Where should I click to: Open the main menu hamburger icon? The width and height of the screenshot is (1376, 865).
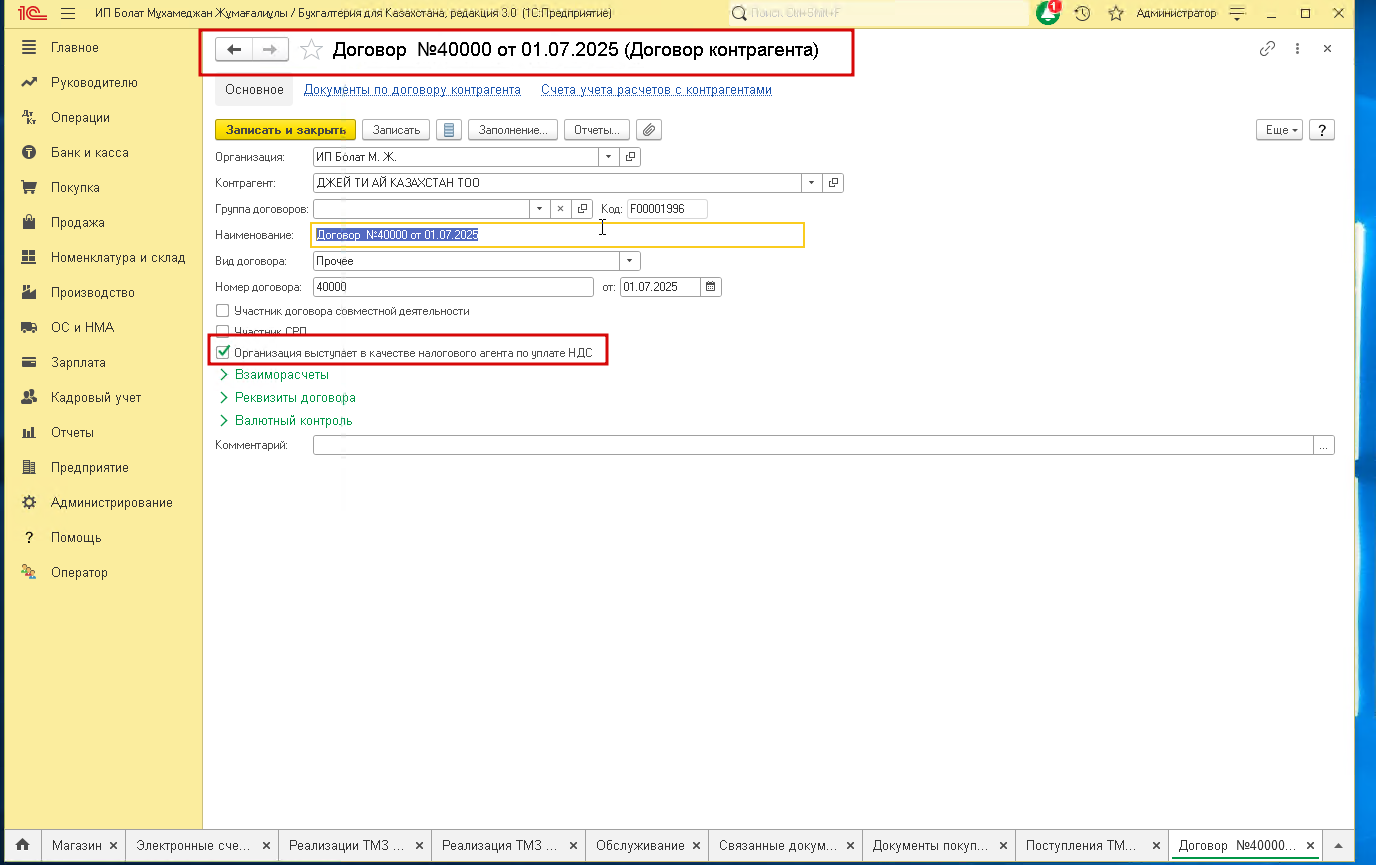pyautogui.click(x=68, y=14)
